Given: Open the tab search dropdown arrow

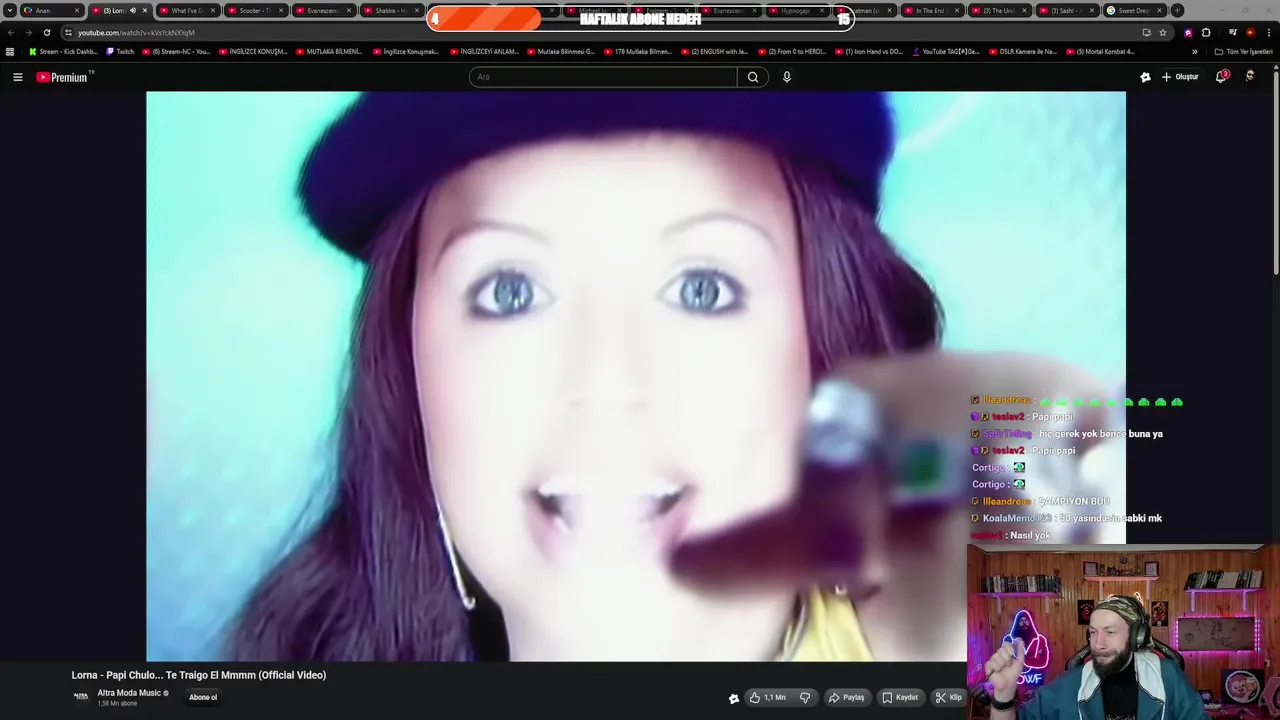Looking at the screenshot, I should [x=10, y=10].
